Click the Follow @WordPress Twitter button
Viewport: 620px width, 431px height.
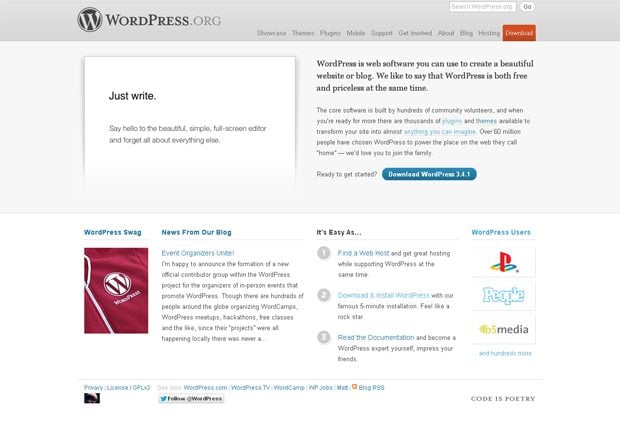(191, 398)
